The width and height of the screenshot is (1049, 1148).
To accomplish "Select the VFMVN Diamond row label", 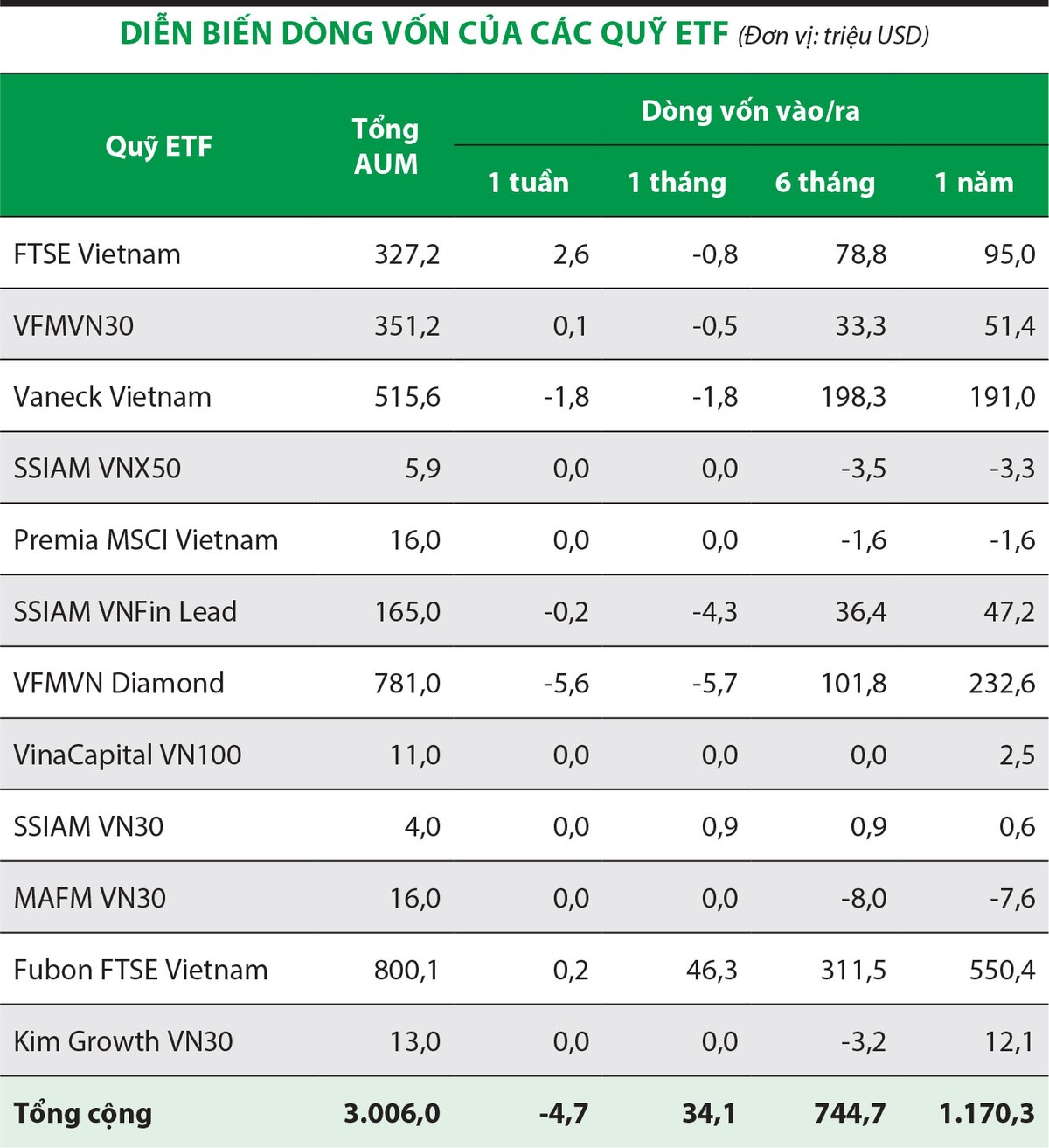I will pyautogui.click(x=119, y=683).
